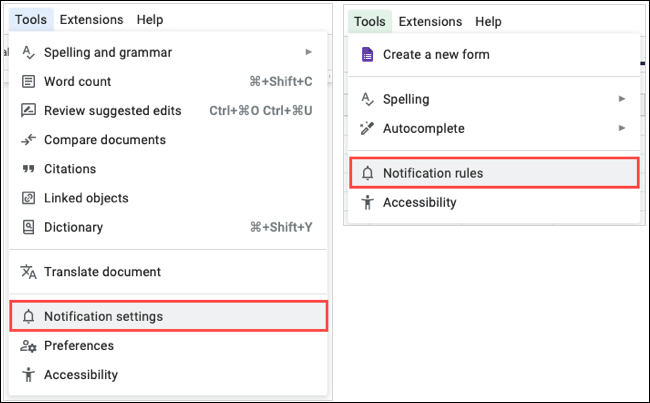The width and height of the screenshot is (650, 403).
Task: Open the Tools menu in the Sheets window
Action: [x=370, y=22]
